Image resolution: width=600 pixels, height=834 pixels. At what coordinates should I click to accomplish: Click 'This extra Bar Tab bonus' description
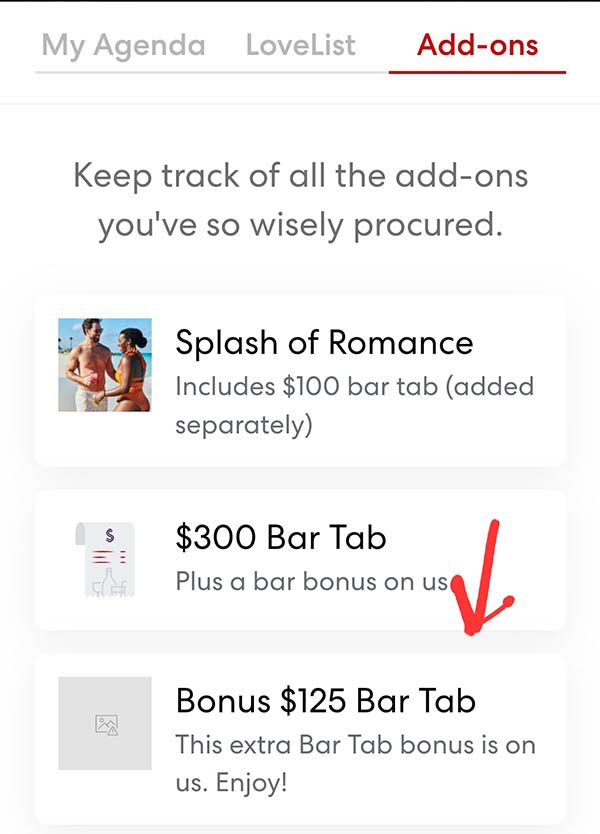tap(355, 763)
